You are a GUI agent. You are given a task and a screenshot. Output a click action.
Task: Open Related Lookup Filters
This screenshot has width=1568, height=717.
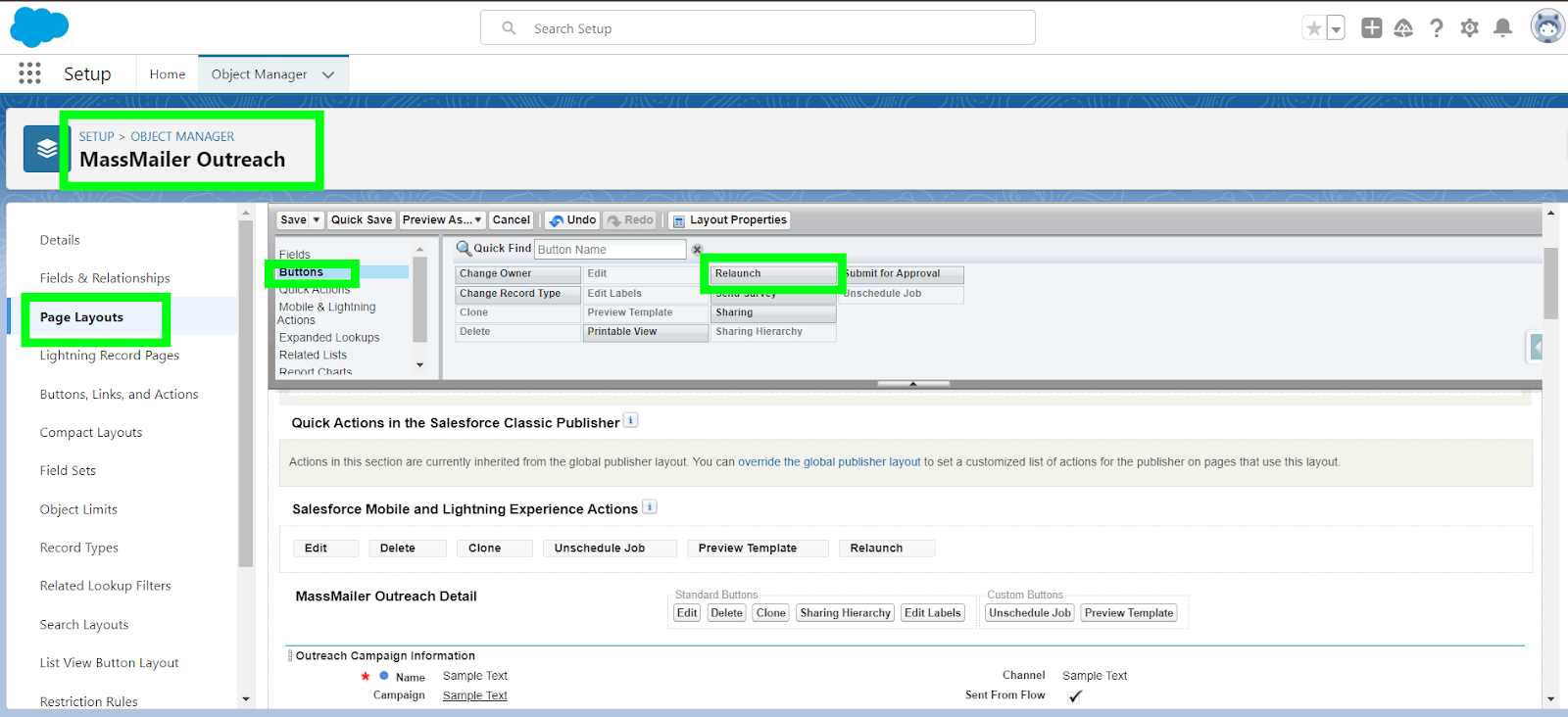coord(105,586)
